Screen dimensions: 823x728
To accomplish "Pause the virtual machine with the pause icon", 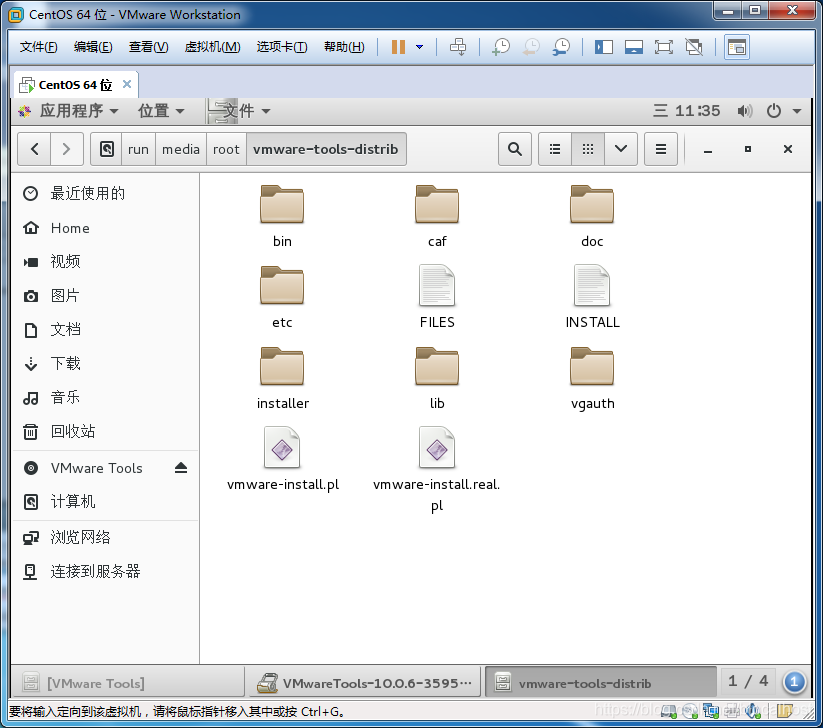I will click(x=398, y=47).
